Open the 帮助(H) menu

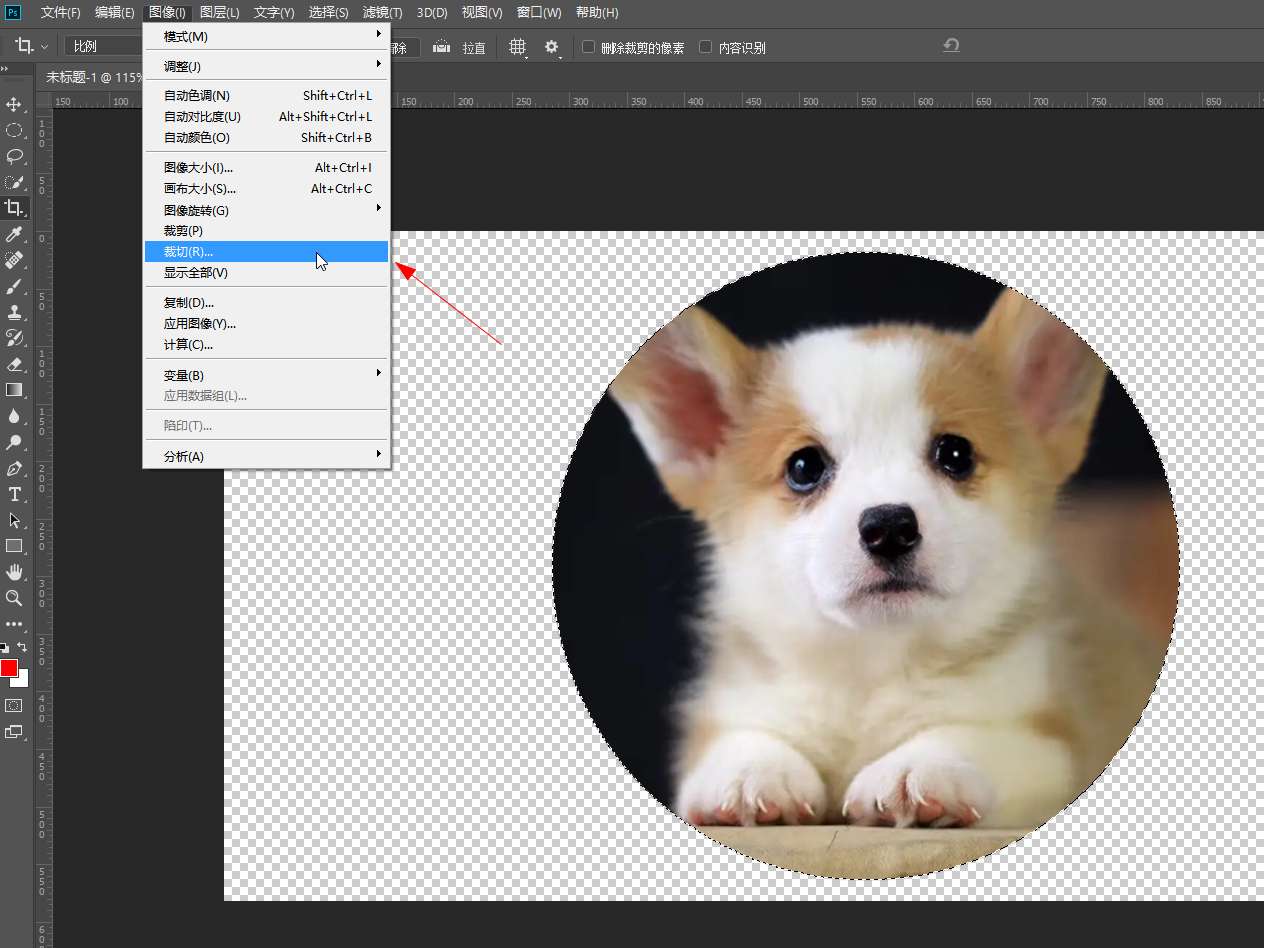click(x=597, y=12)
